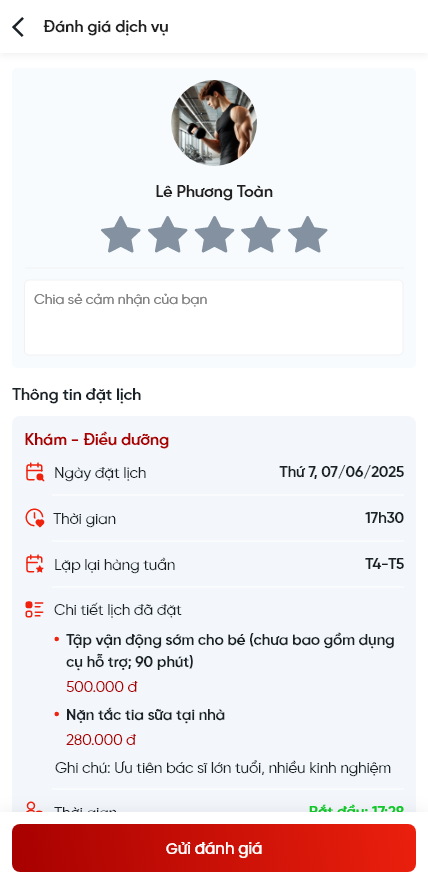The image size is (428, 884).
Task: Give five stars using the last star
Action: (307, 235)
